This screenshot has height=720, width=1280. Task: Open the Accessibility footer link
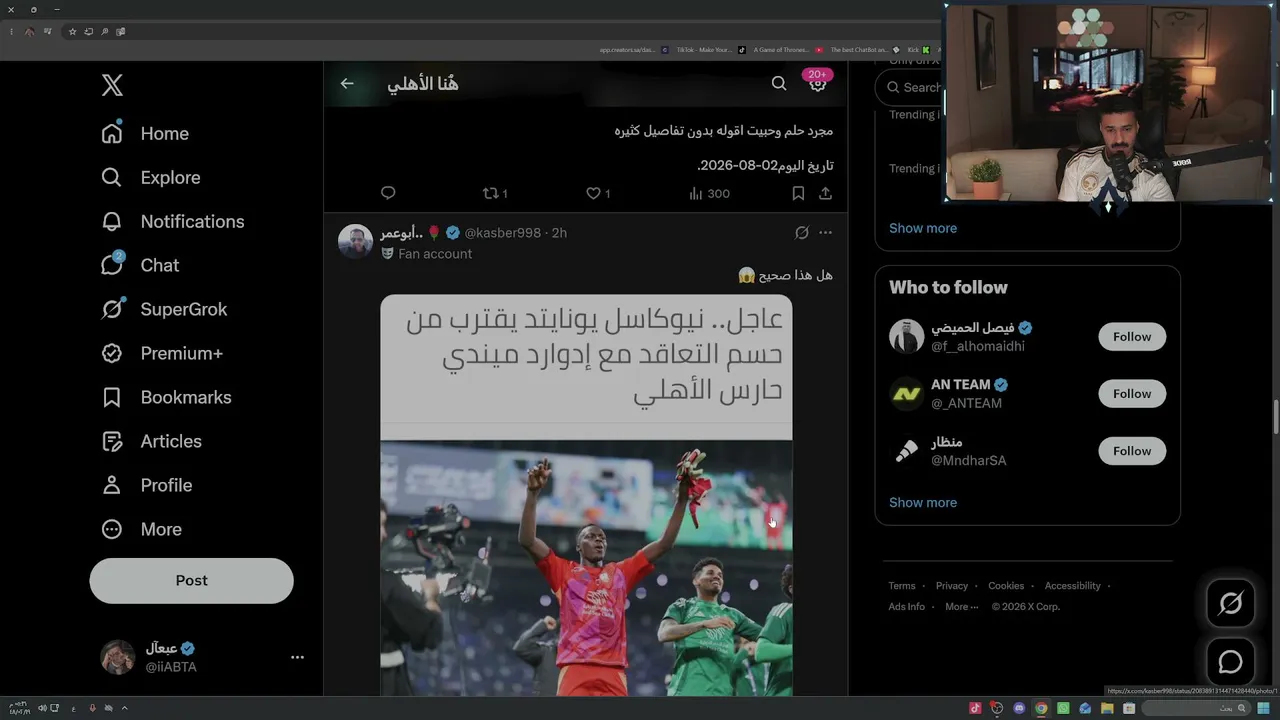click(1073, 586)
